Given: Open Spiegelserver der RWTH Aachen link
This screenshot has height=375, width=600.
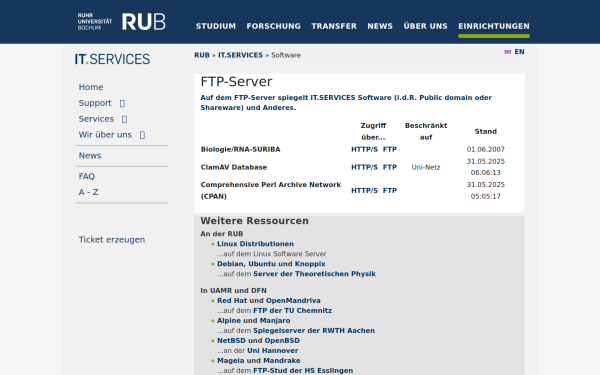Looking at the screenshot, I should [x=314, y=331].
